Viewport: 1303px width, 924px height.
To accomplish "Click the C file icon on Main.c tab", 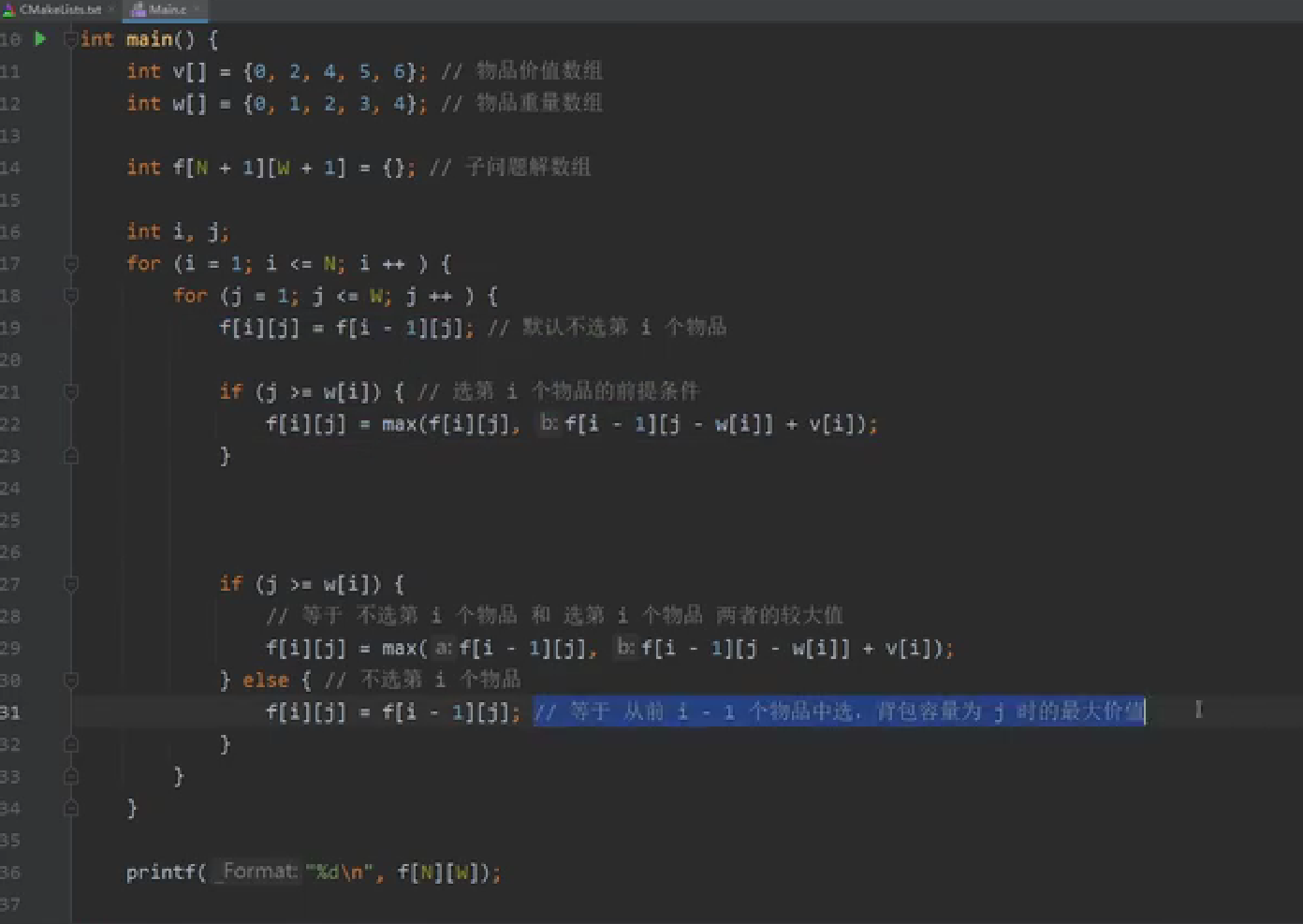I will 139,9.
